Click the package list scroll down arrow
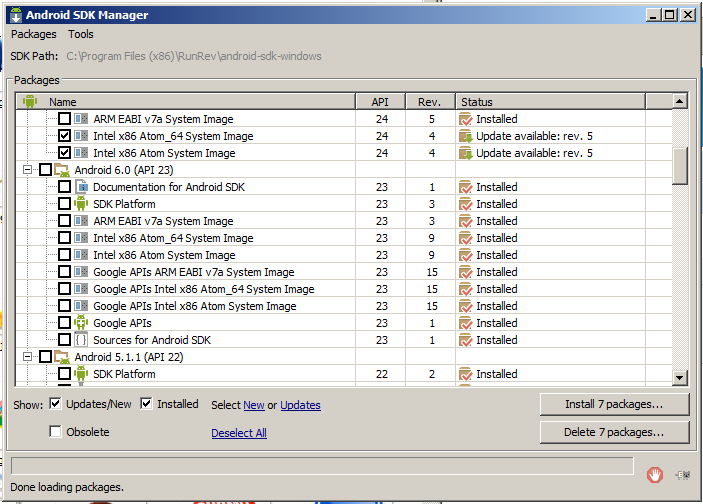Viewport: 703px width, 504px height. pyautogui.click(x=680, y=378)
